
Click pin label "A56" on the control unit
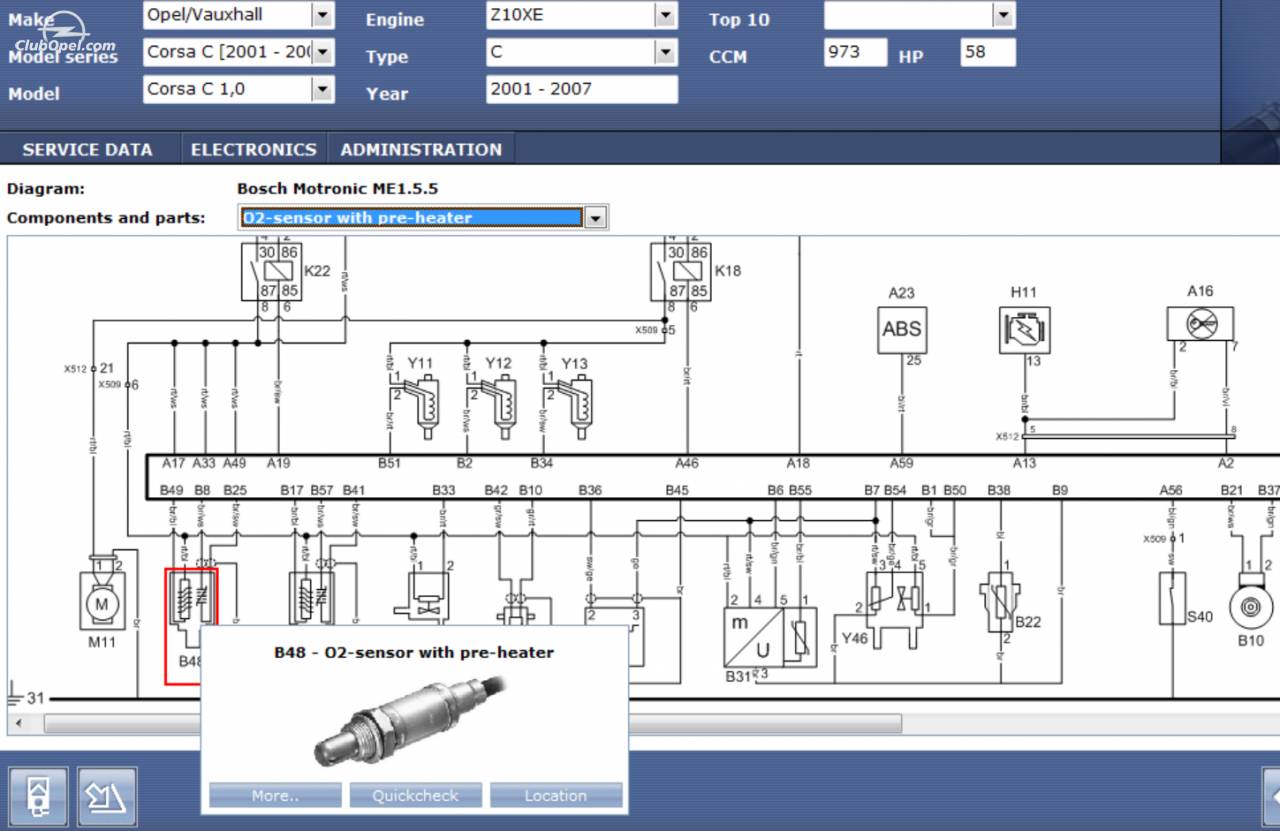pos(1171,490)
